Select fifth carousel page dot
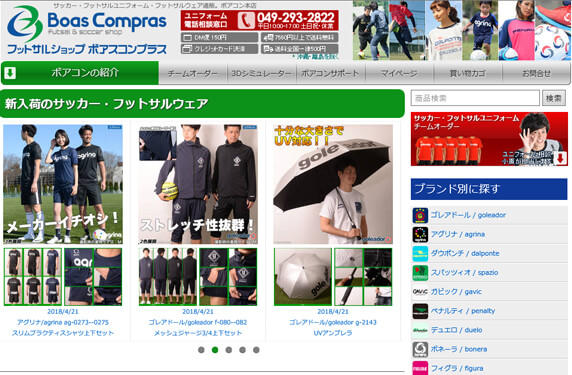 pyautogui.click(x=256, y=350)
